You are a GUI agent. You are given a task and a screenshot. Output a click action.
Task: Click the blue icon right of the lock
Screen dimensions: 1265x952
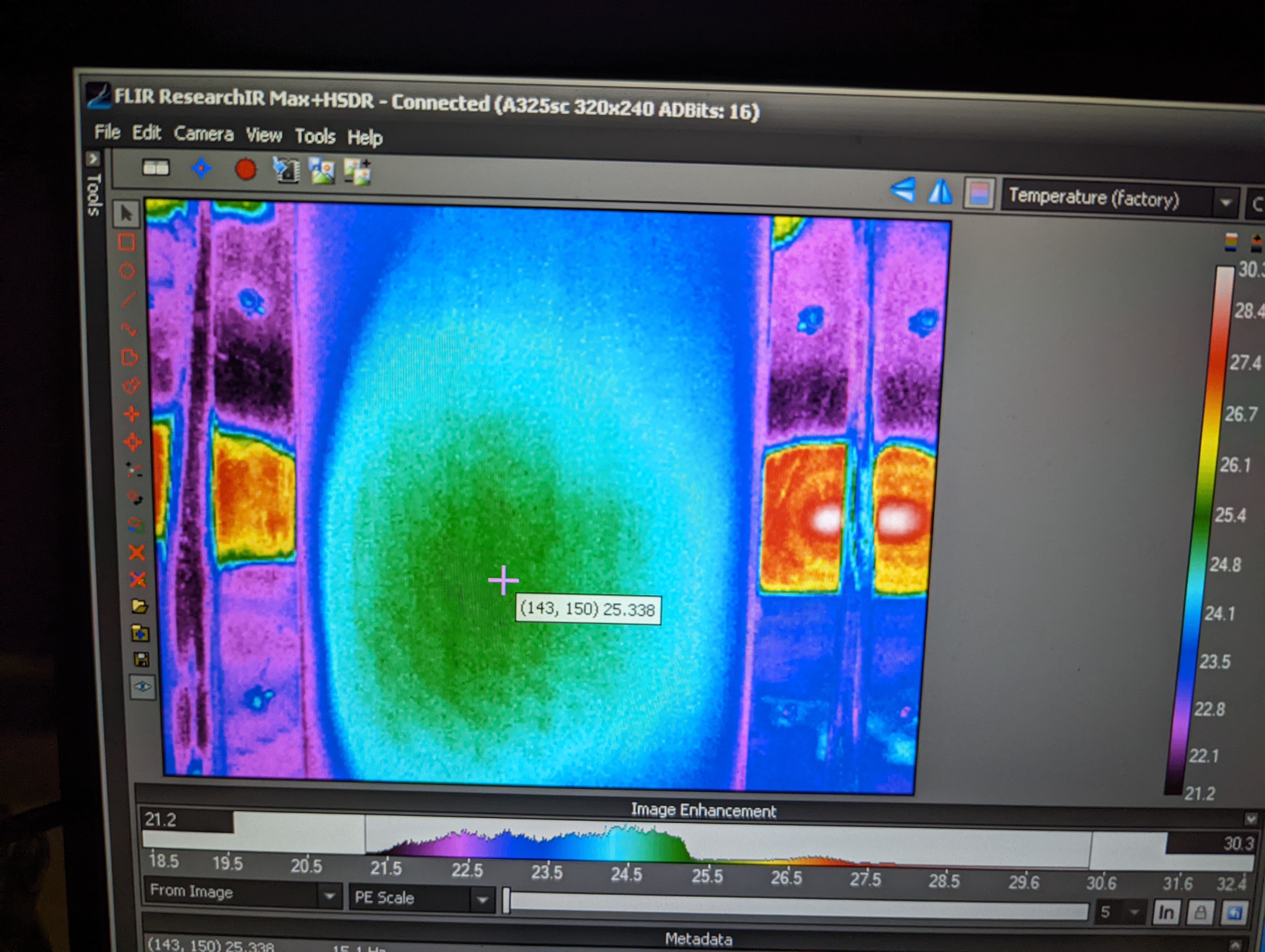pyautogui.click(x=1234, y=913)
